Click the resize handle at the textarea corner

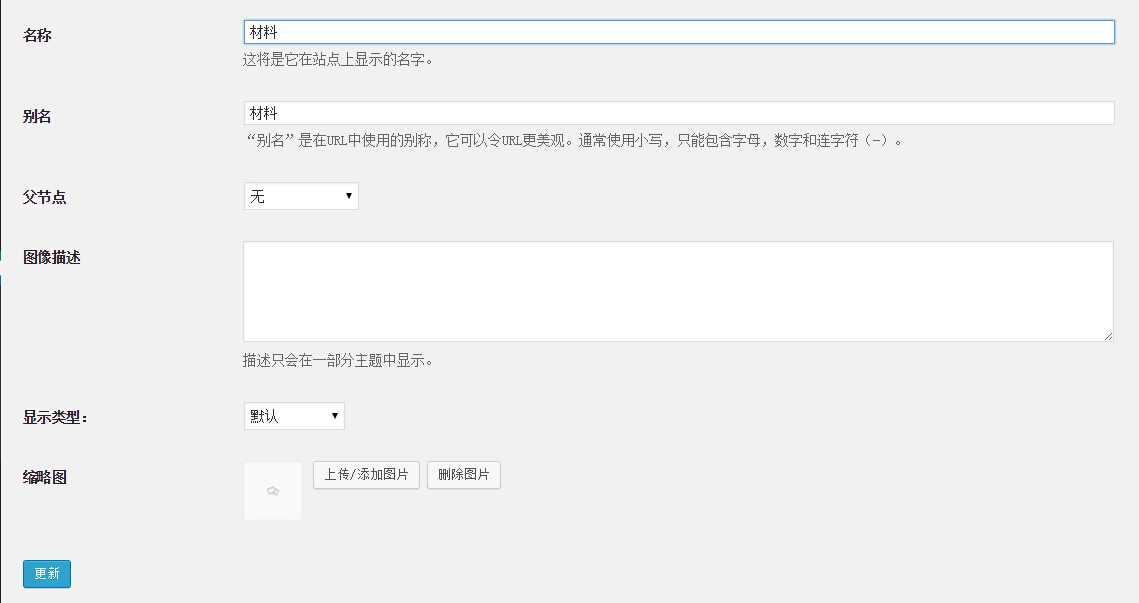[1109, 337]
